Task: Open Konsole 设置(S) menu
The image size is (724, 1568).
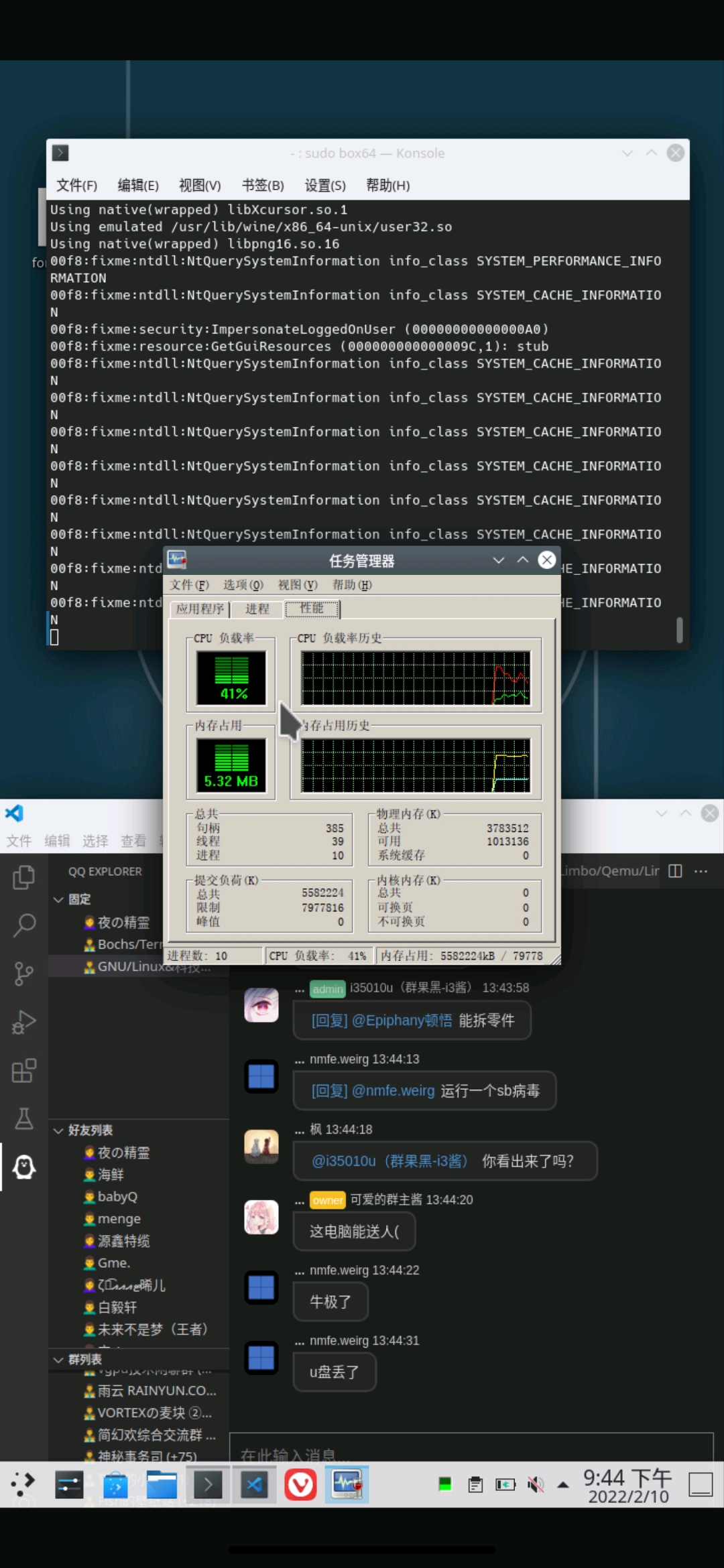Action: 325,186
